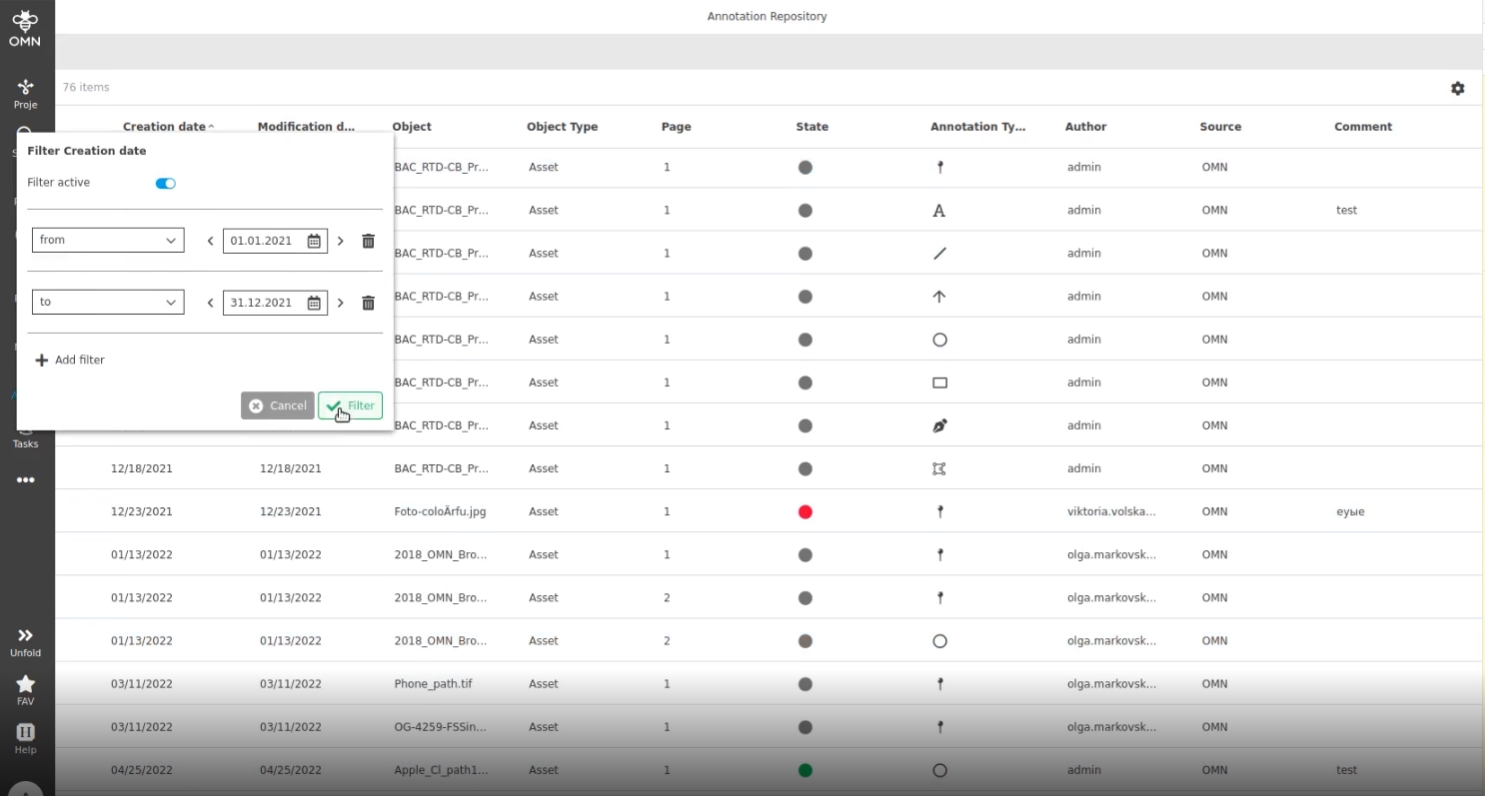Image resolution: width=1485 pixels, height=796 pixels.
Task: Delete the 'from' date filter row
Action: pos(368,241)
